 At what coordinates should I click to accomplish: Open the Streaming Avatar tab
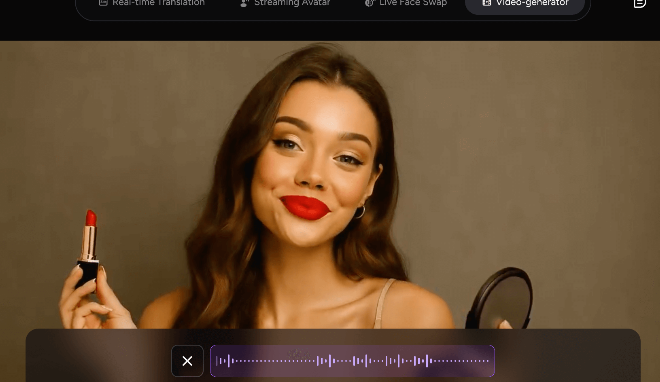coord(285,3)
